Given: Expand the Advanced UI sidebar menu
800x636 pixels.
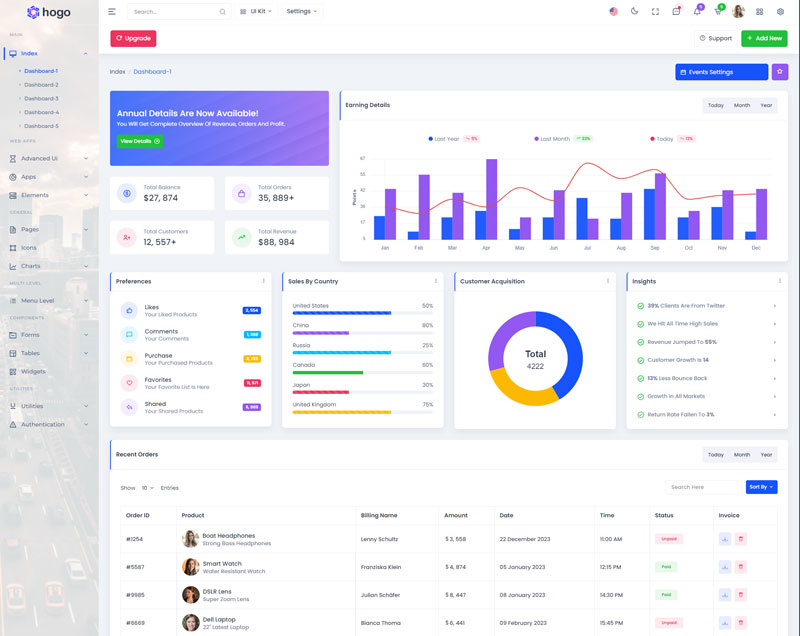Looking at the screenshot, I should pyautogui.click(x=50, y=158).
